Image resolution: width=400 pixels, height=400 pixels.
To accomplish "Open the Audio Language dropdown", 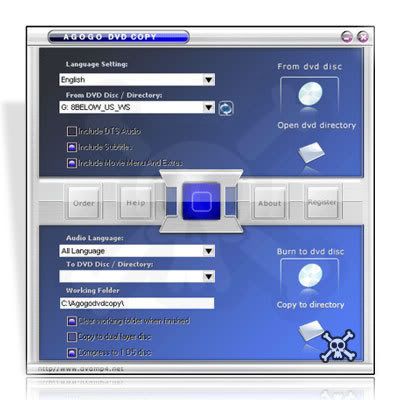I will 137,251.
